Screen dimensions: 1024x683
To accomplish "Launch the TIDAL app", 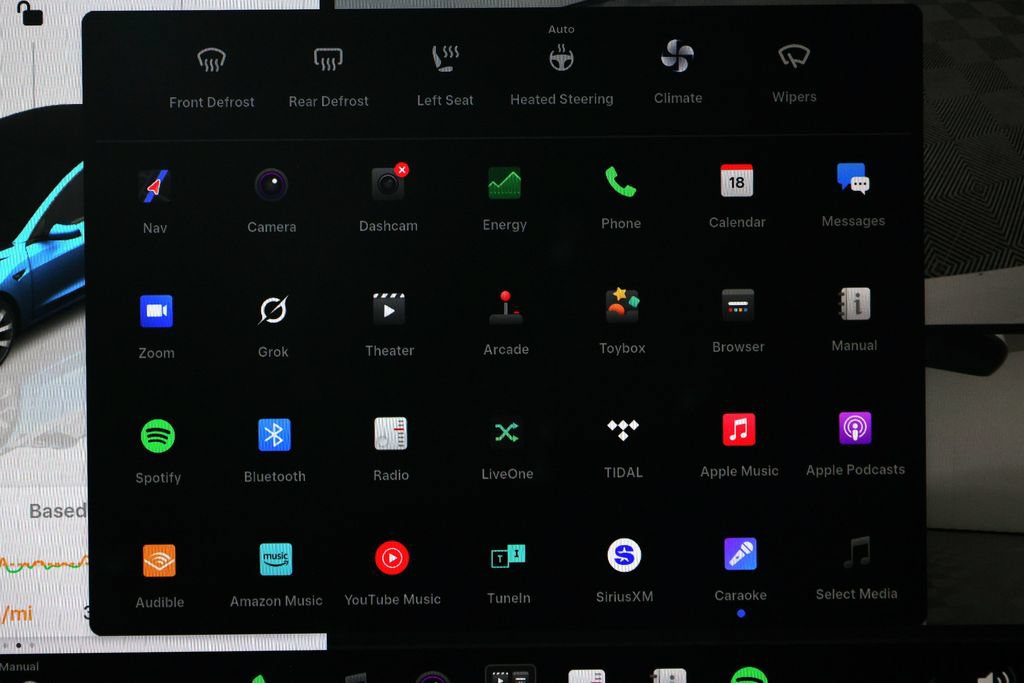I will pyautogui.click(x=623, y=430).
